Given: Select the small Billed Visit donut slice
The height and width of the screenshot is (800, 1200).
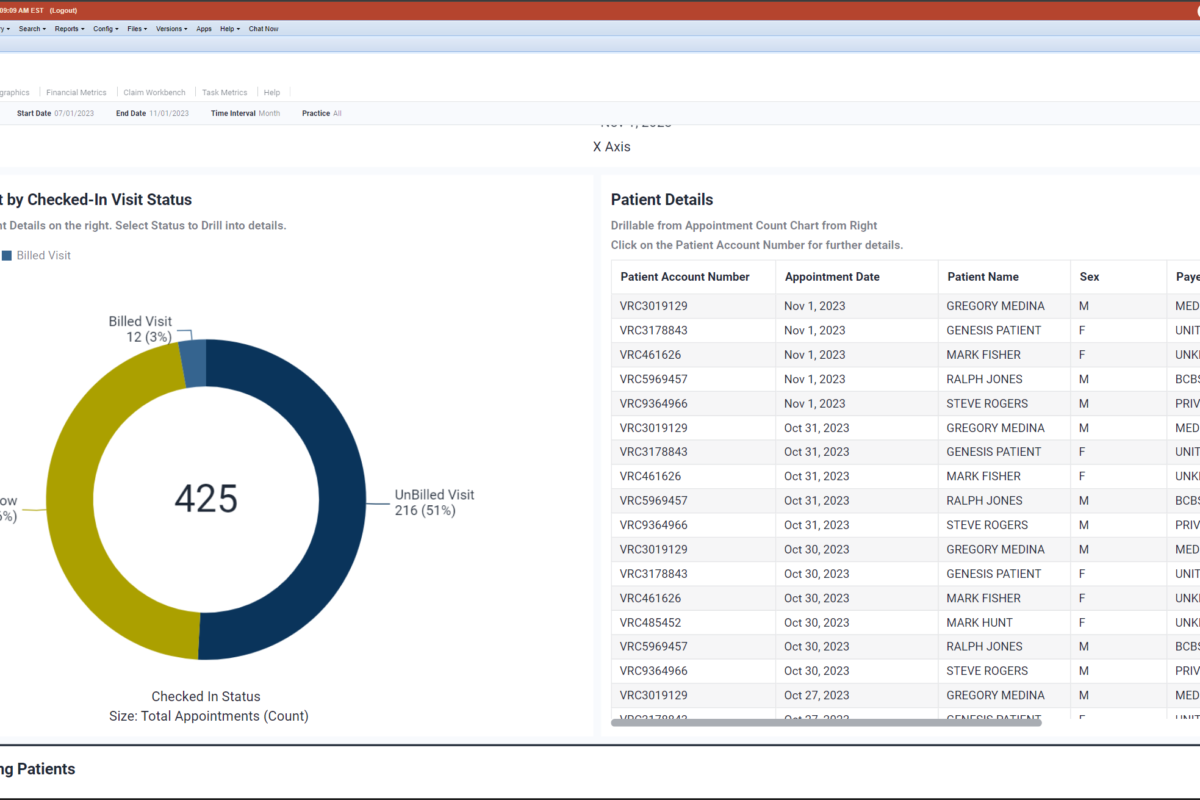Looking at the screenshot, I should pyautogui.click(x=194, y=363).
